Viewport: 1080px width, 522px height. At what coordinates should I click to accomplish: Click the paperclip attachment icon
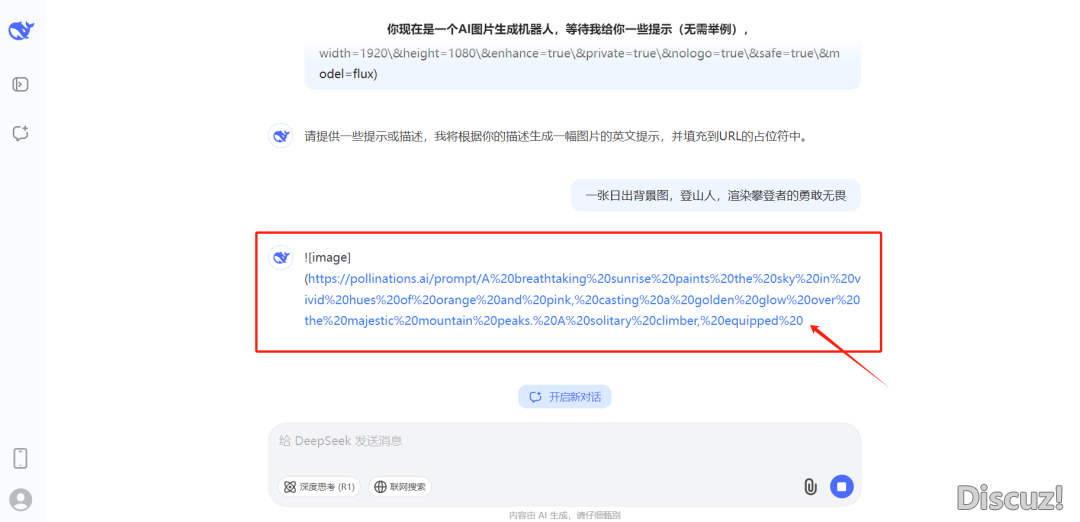pos(810,487)
